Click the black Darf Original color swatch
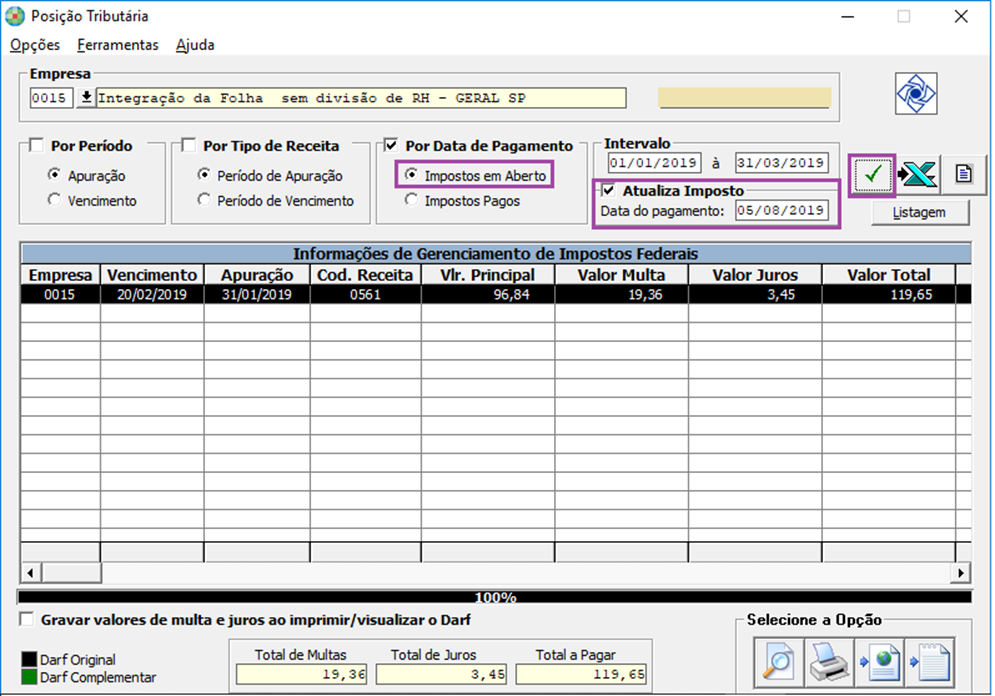This screenshot has height=696, width=995. point(29,659)
